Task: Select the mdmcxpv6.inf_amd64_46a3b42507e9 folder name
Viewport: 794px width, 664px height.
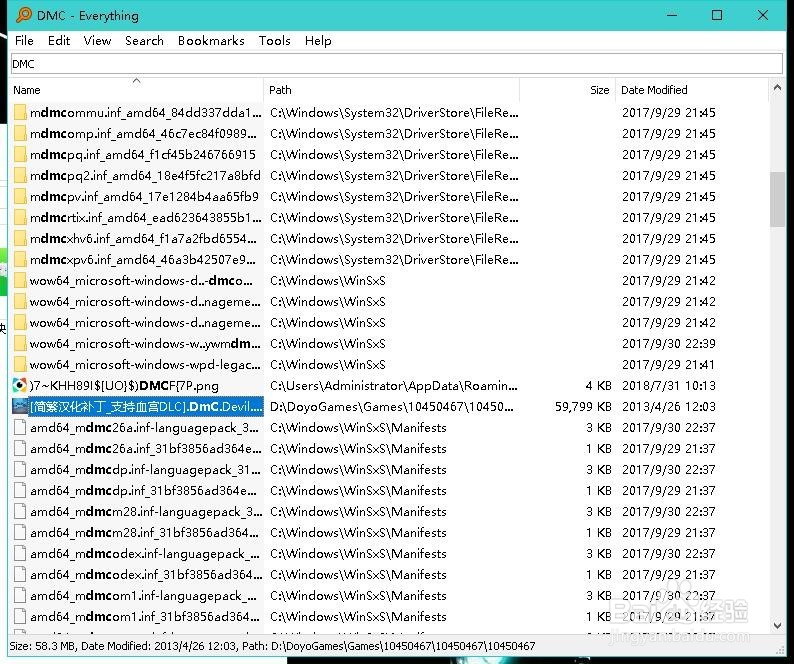Action: click(x=143, y=259)
